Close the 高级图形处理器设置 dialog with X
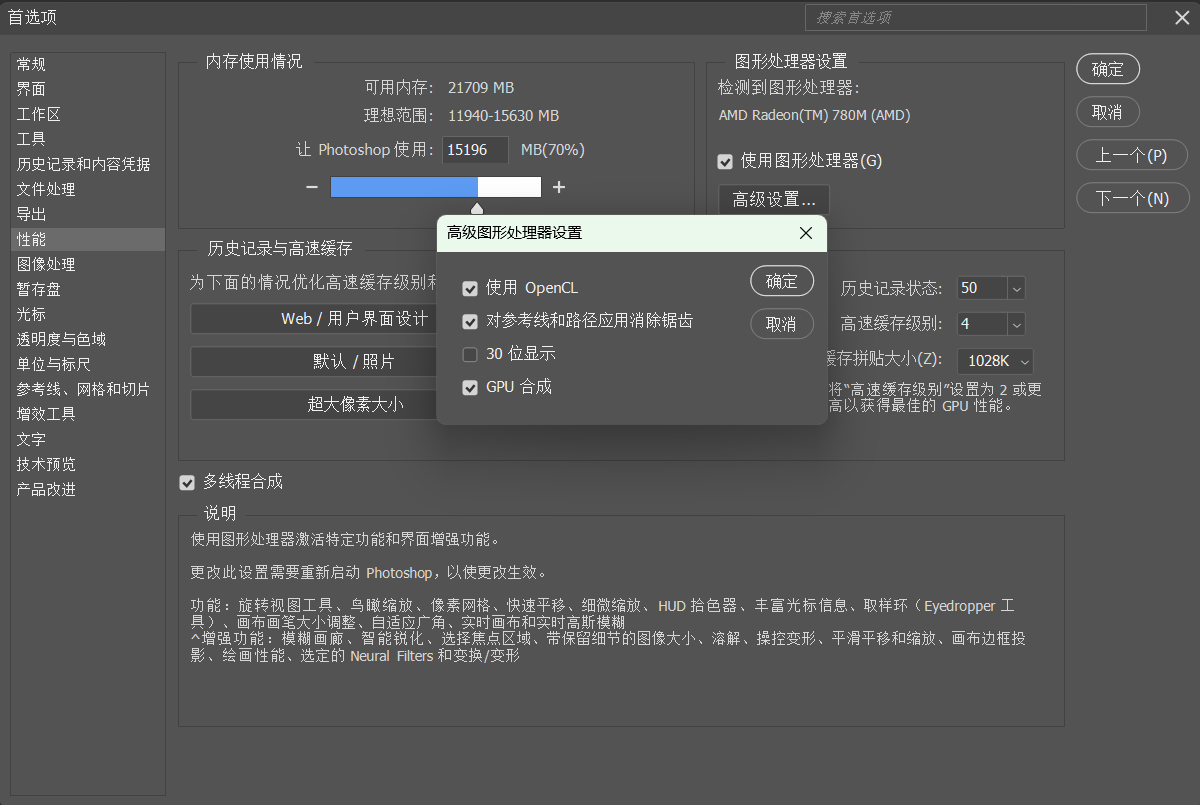The image size is (1200, 805). click(x=806, y=233)
